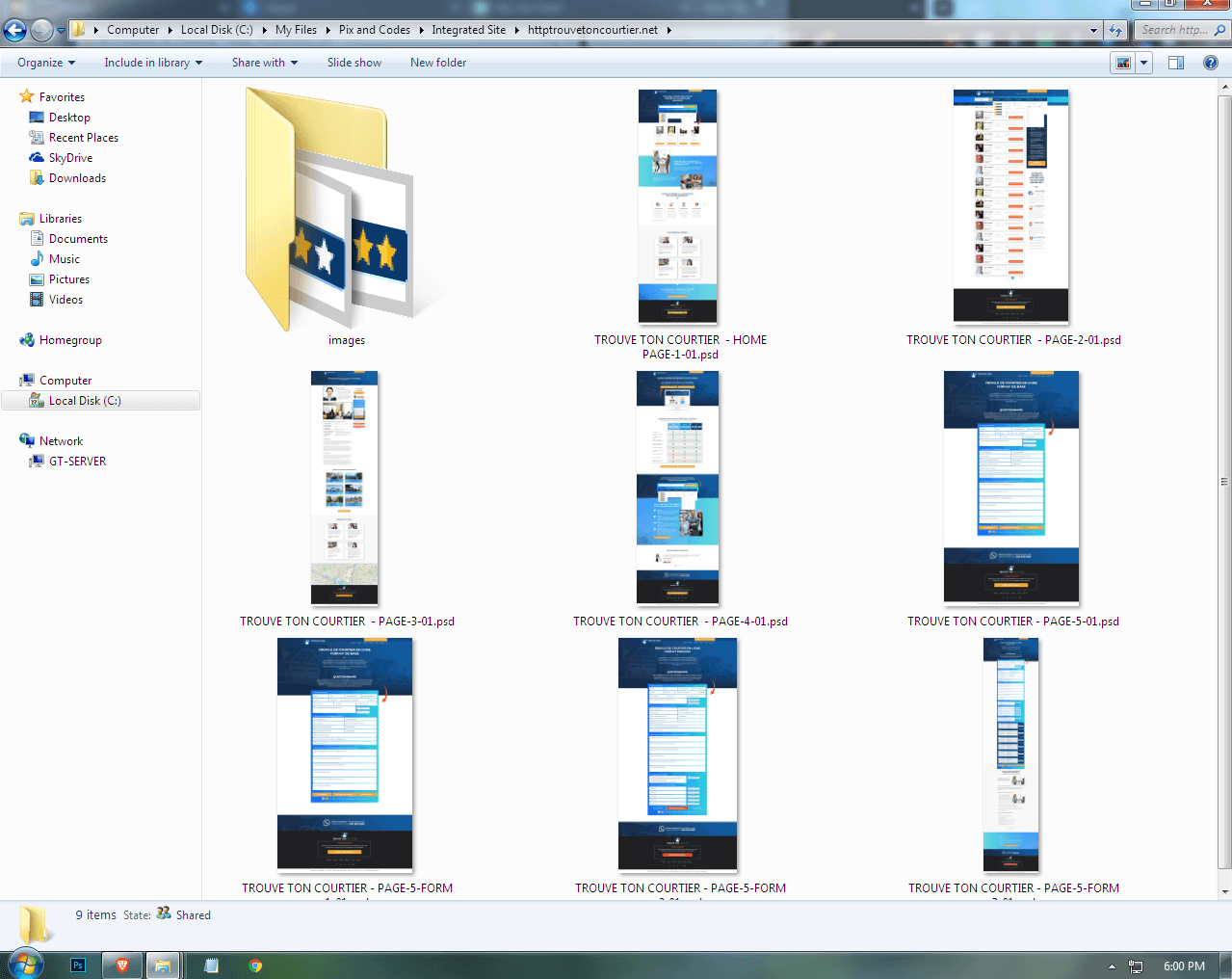This screenshot has height=979, width=1232.
Task: Select the PAGE-5-01.psd file thumbnail
Action: (x=1011, y=488)
